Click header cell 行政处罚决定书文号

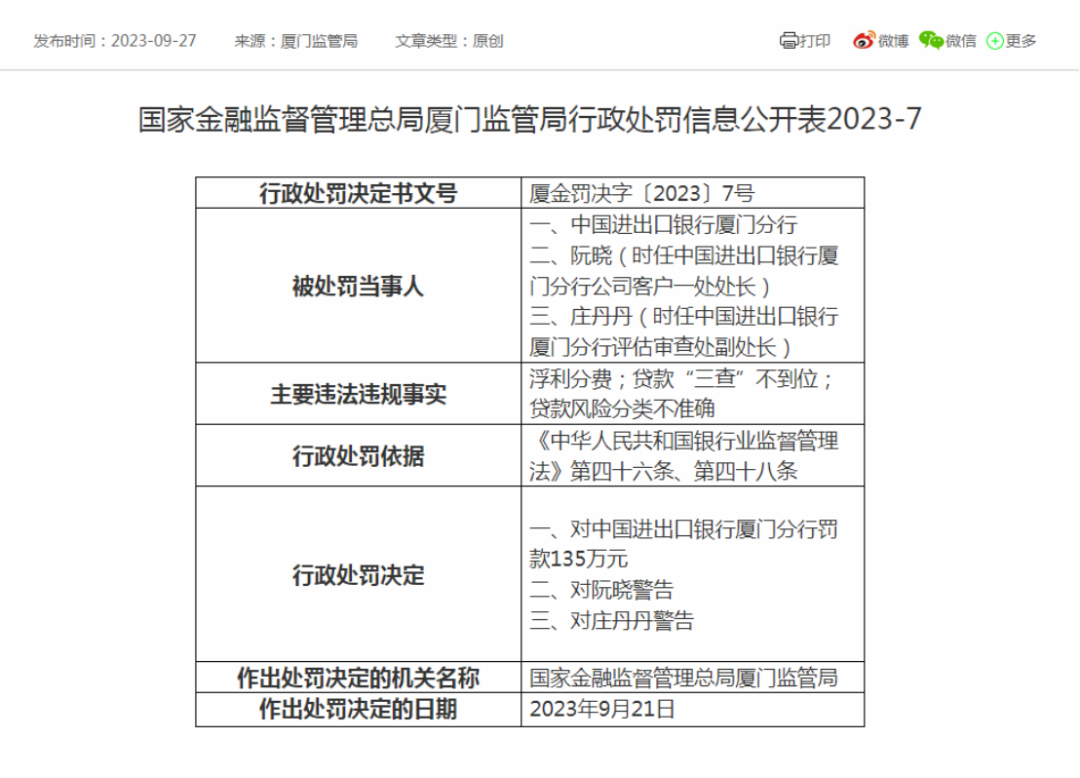coord(358,193)
